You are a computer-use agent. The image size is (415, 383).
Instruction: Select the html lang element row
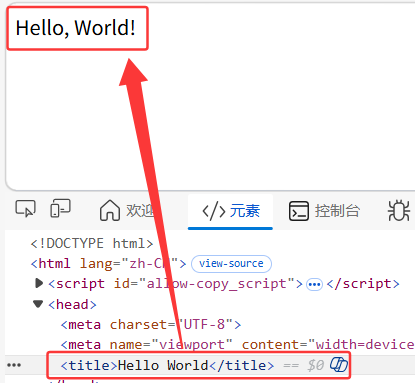[108, 264]
